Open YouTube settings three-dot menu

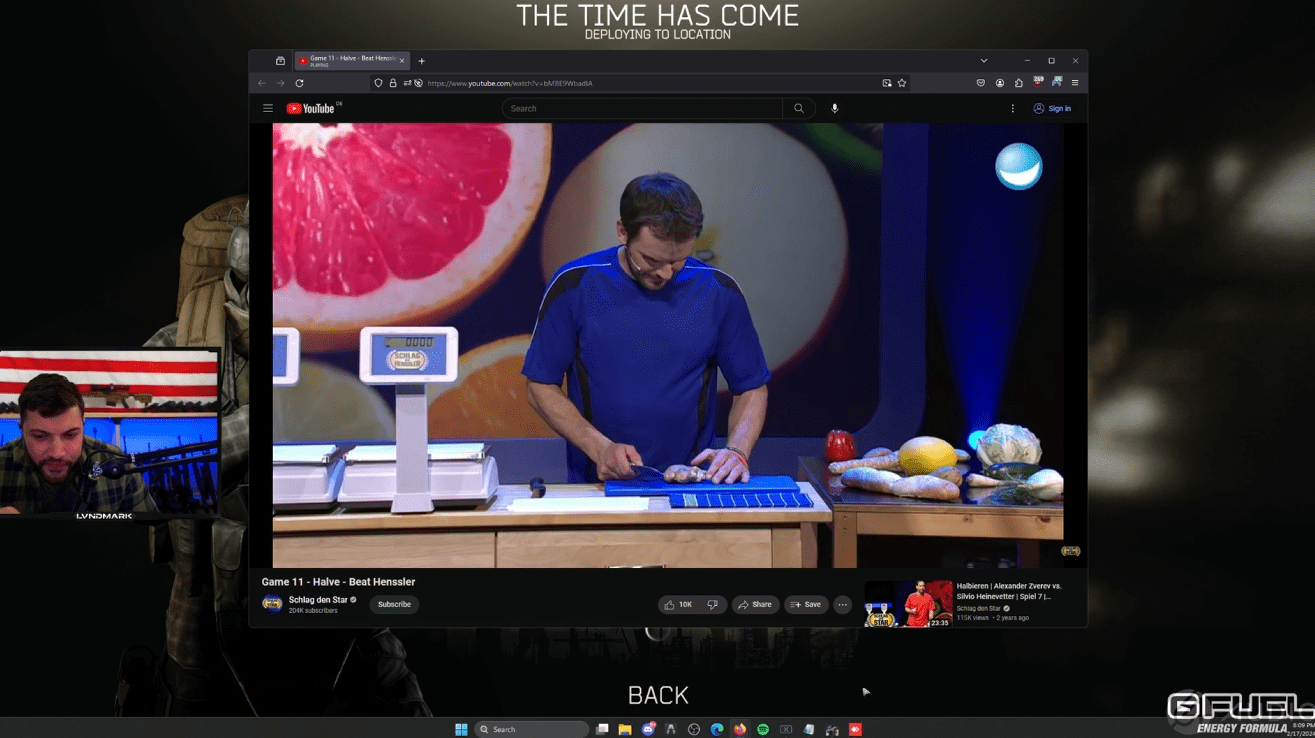(1012, 108)
